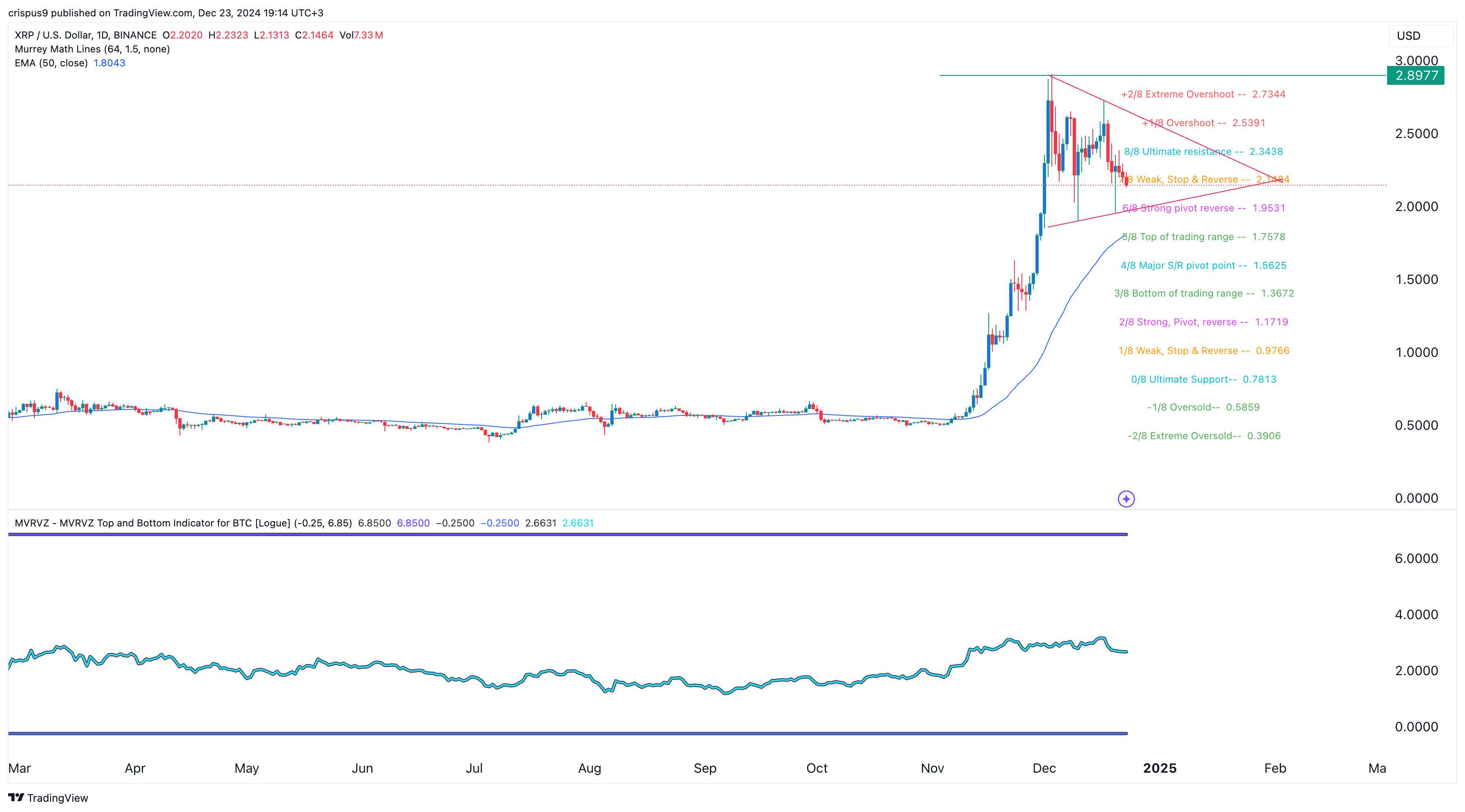Click the 3.0000 price scale value
This screenshot has width=1465, height=812.
(1416, 60)
